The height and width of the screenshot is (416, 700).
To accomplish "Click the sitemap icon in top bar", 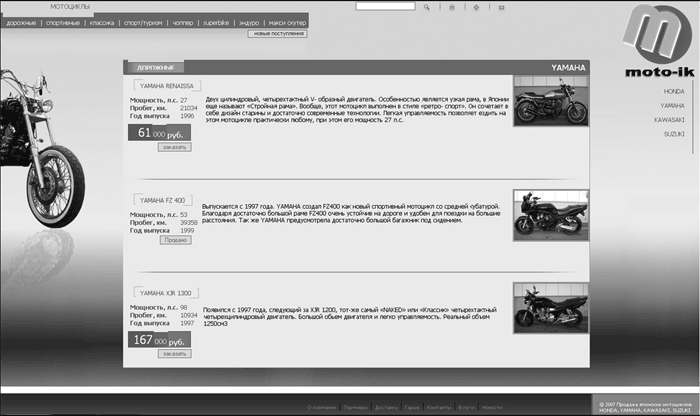I will point(475,6).
